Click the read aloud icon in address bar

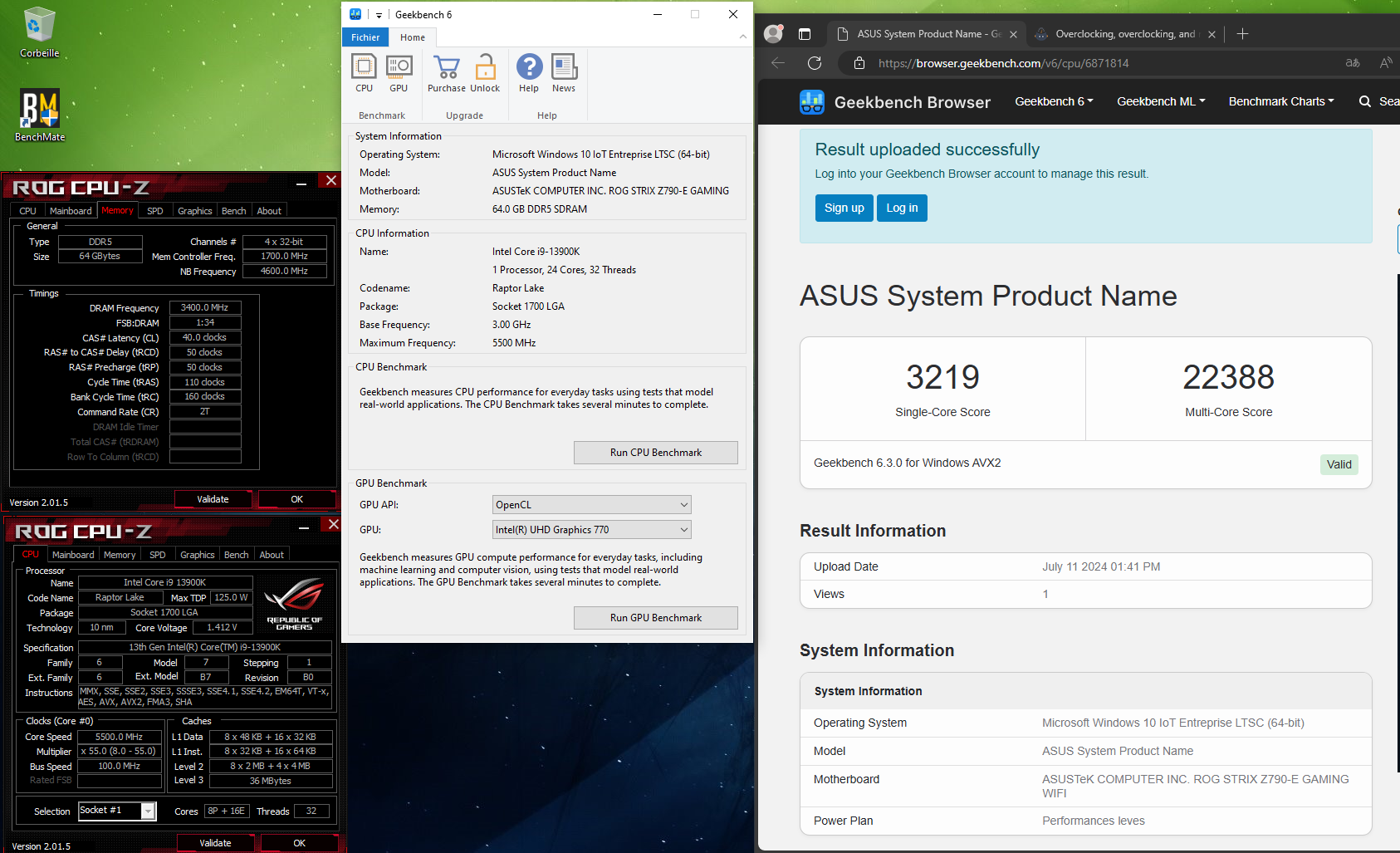(1386, 63)
